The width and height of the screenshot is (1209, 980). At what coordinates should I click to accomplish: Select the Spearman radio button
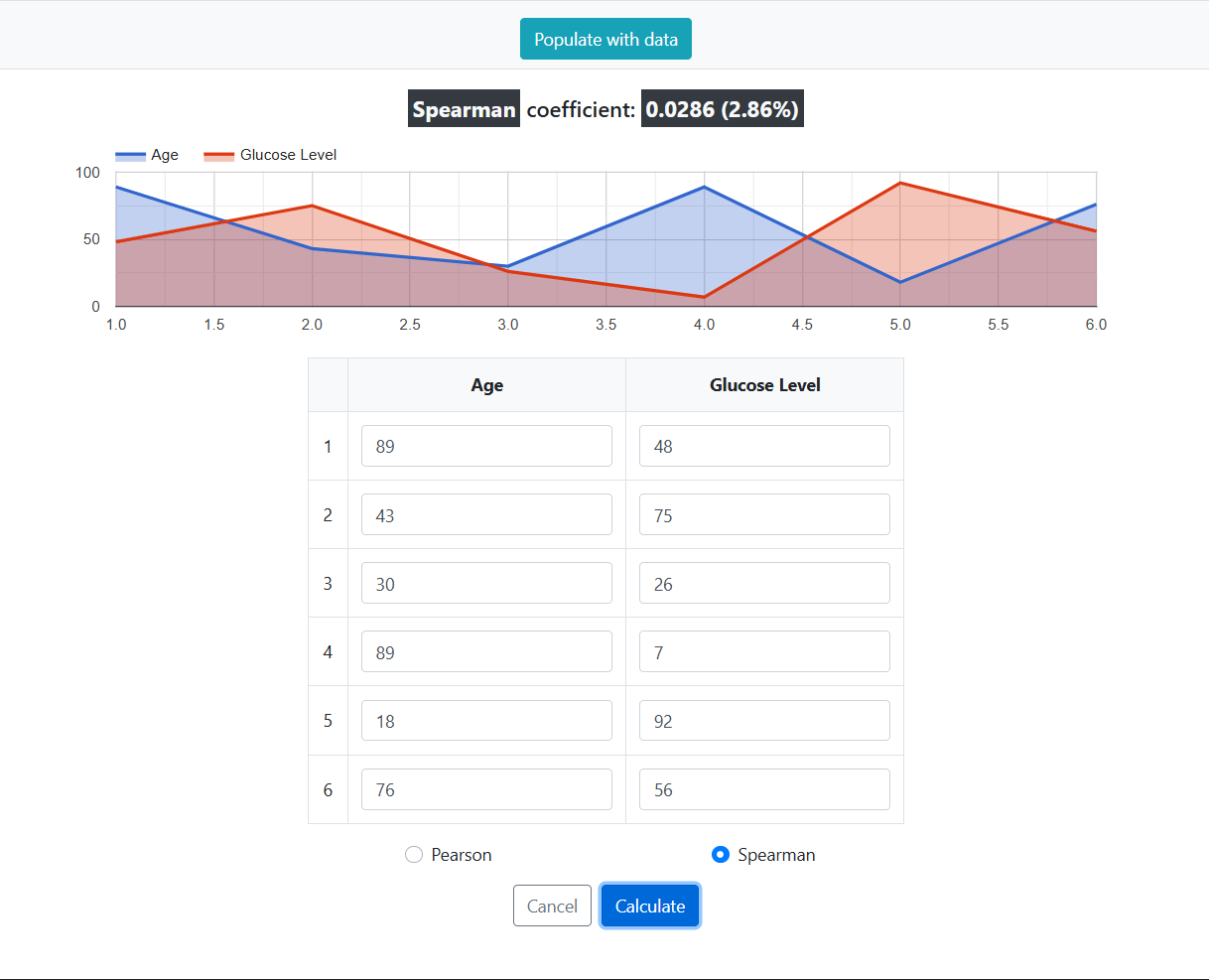coord(721,855)
